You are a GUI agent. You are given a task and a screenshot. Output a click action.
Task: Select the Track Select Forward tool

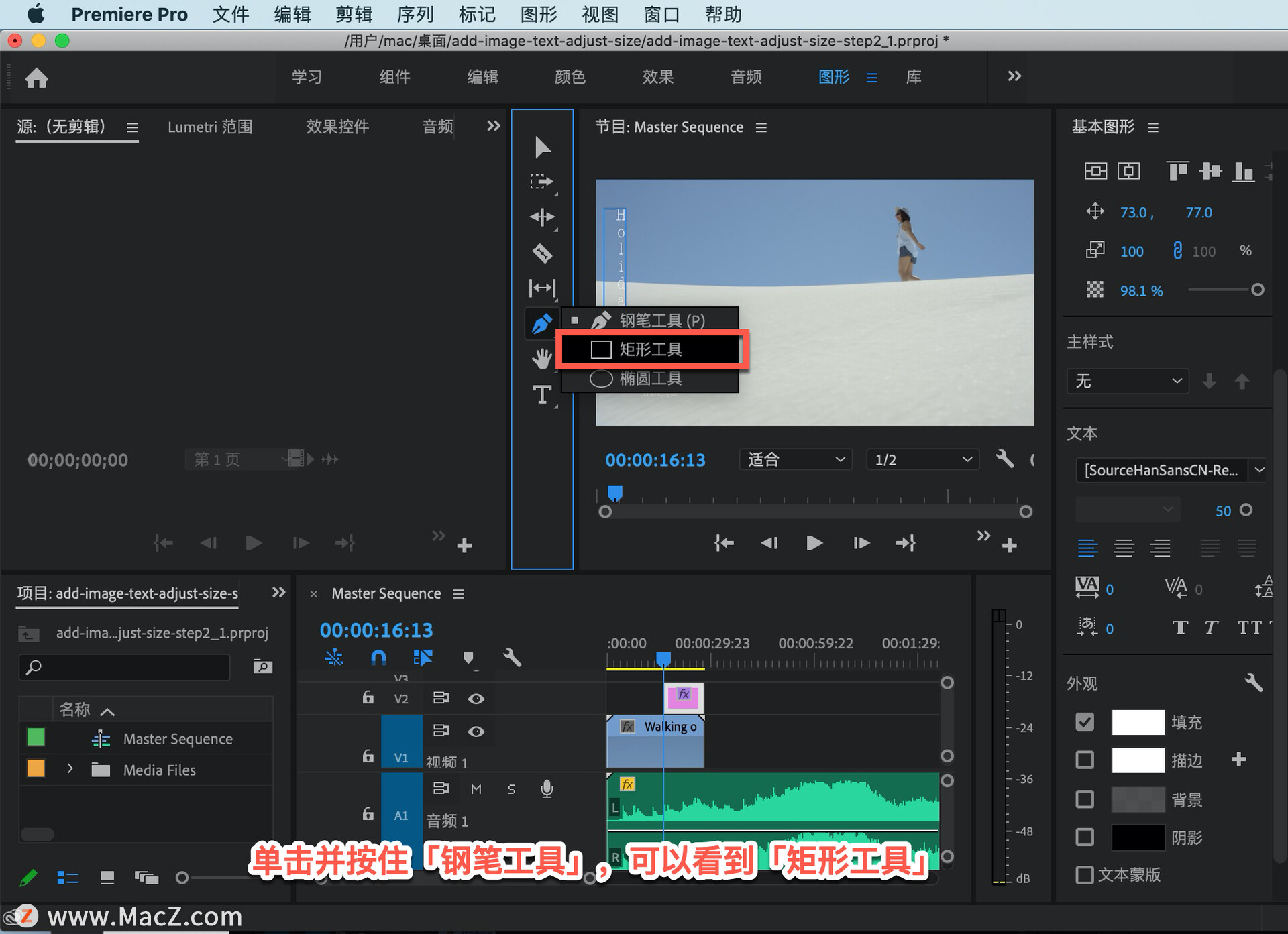click(x=541, y=182)
